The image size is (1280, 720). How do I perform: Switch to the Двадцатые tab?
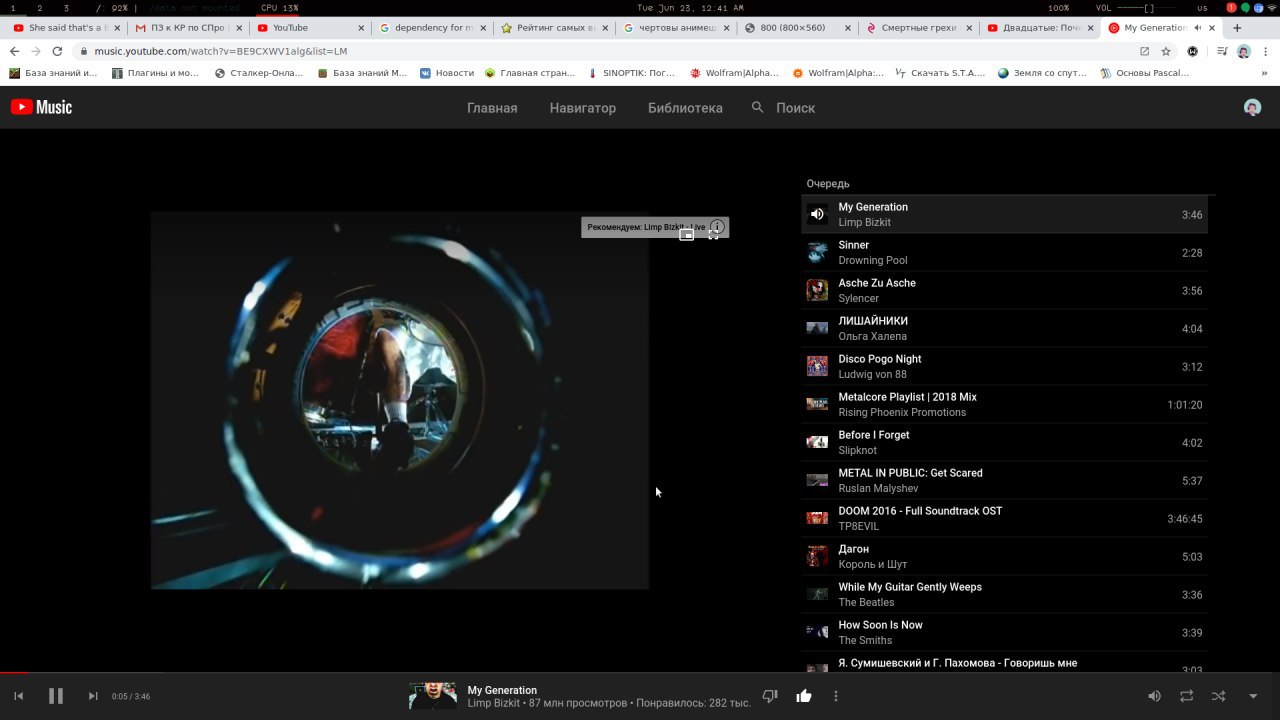(1039, 28)
